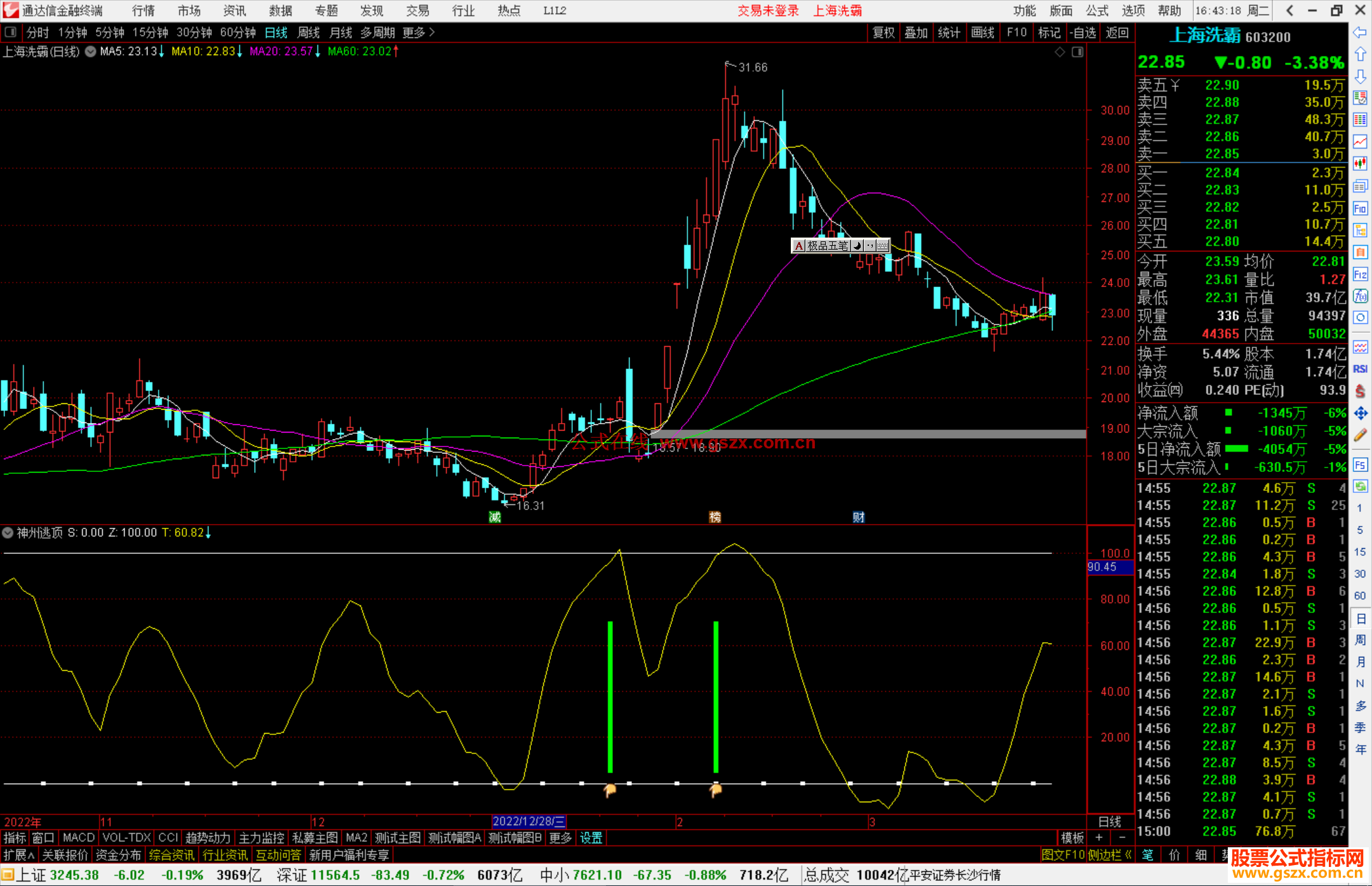Image resolution: width=1372 pixels, height=886 pixels.
Task: Click the 设置 link in indicator bar
Action: click(x=591, y=838)
